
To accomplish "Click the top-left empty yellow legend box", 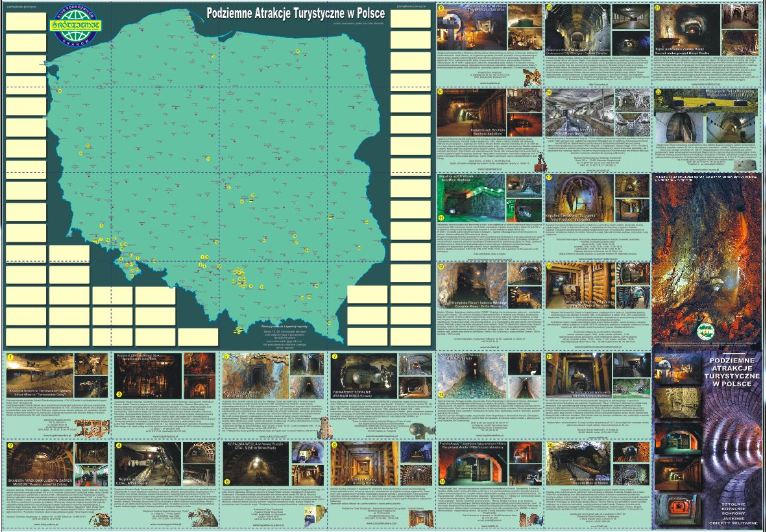I will click(x=25, y=22).
